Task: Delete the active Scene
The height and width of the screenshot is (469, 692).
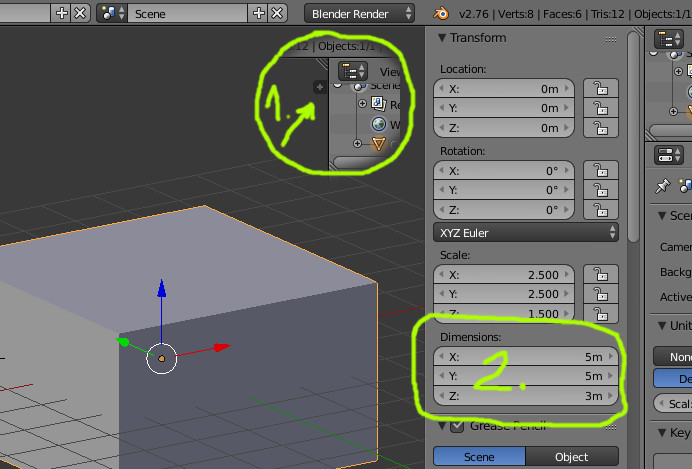Action: [277, 13]
